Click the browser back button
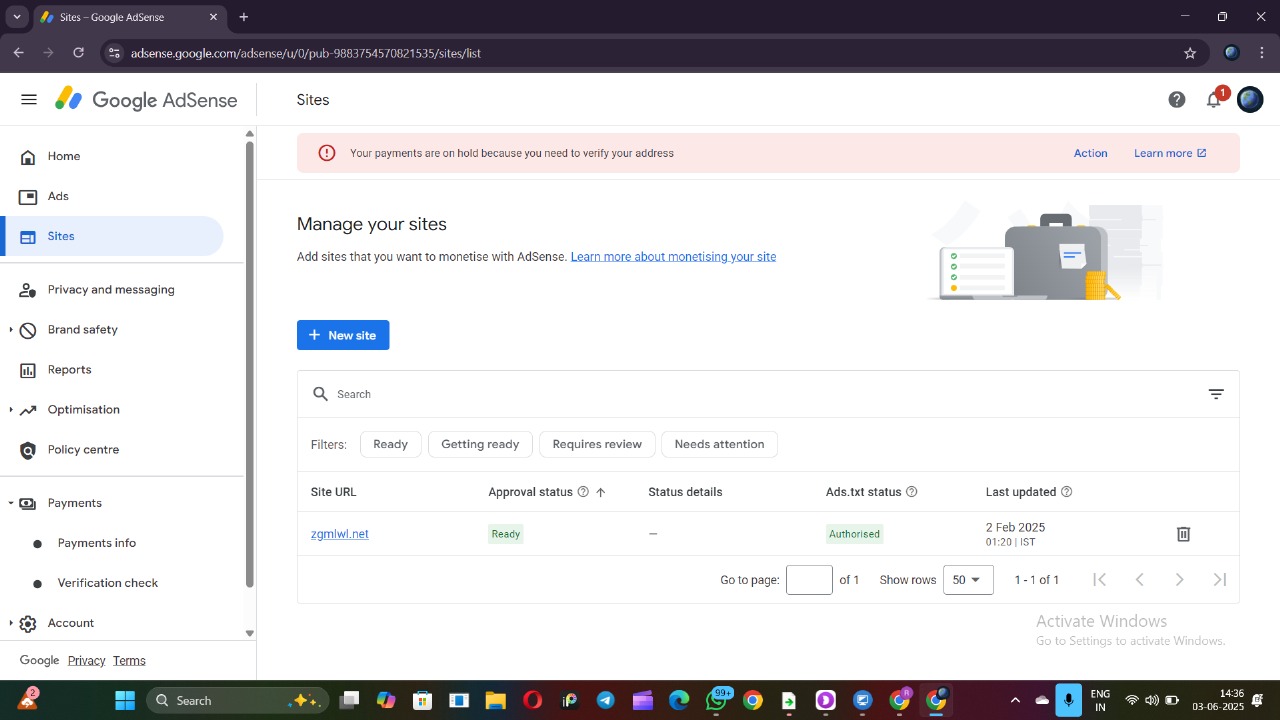 click(x=18, y=53)
